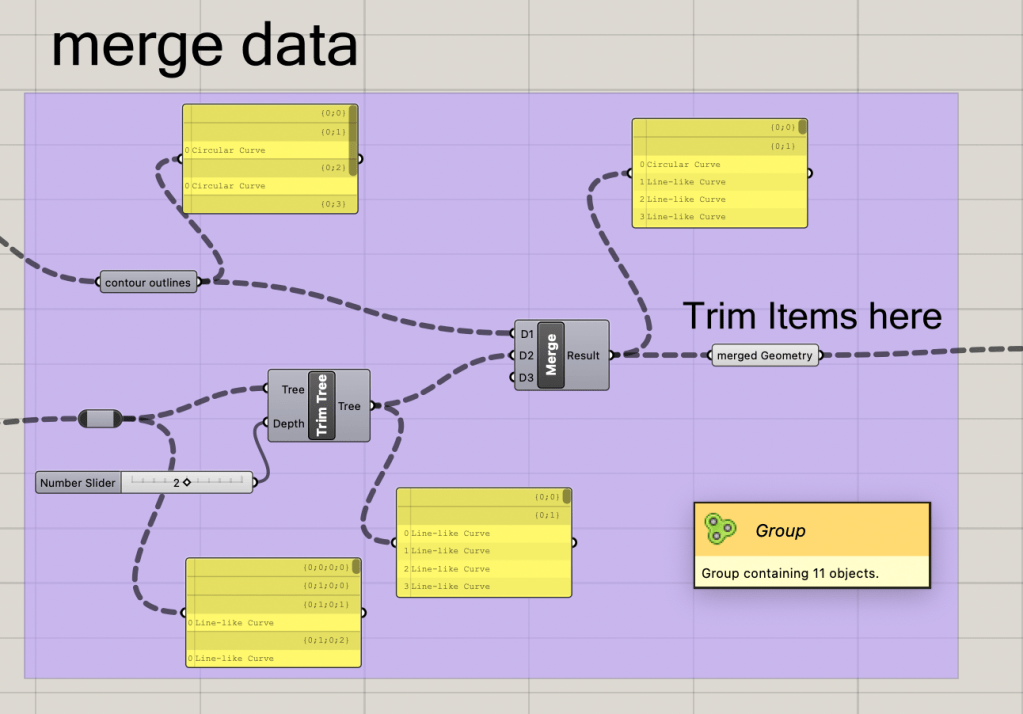
Task: Select the contour outlines parameter
Action: tap(148, 283)
